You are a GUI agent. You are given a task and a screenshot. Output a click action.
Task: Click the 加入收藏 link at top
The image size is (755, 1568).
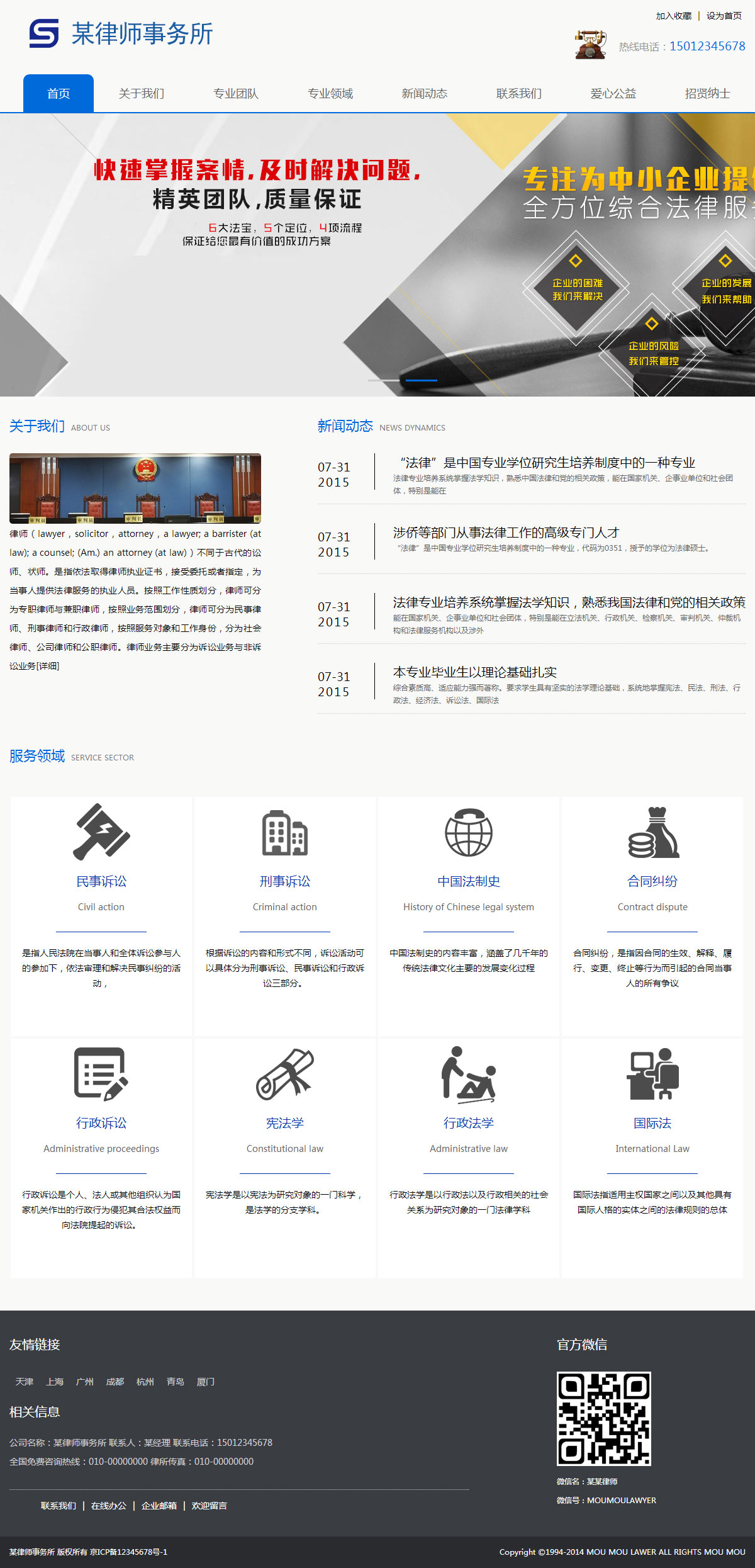coord(673,16)
